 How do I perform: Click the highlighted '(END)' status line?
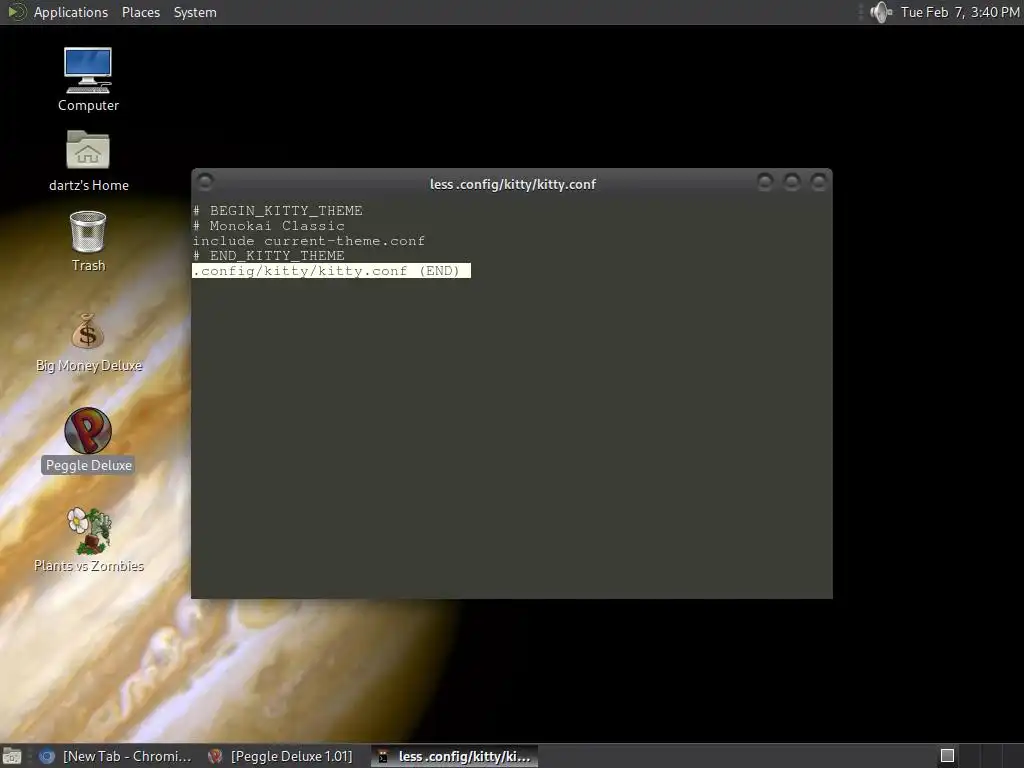331,270
